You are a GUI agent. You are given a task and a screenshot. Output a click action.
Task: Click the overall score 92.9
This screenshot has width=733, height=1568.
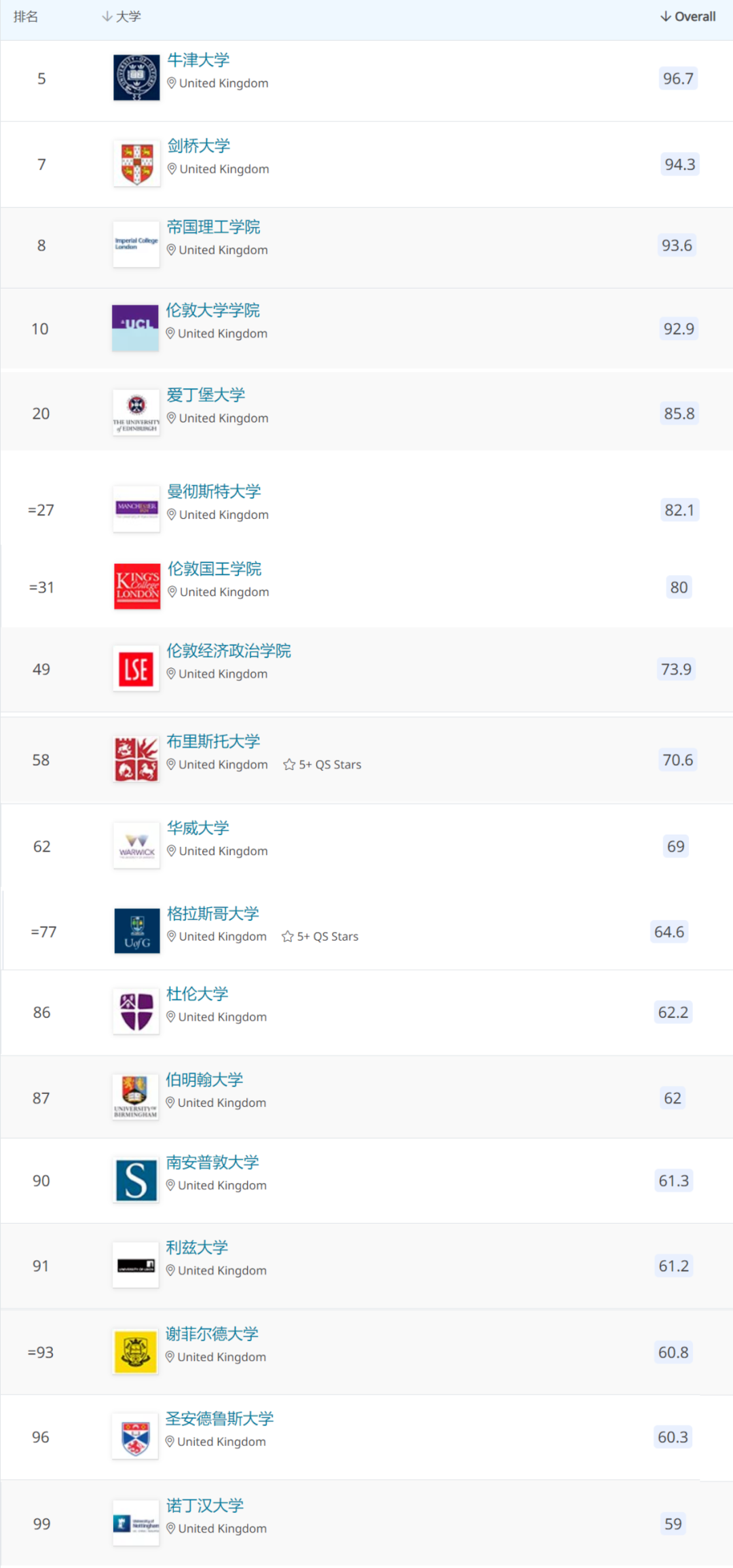pyautogui.click(x=679, y=329)
